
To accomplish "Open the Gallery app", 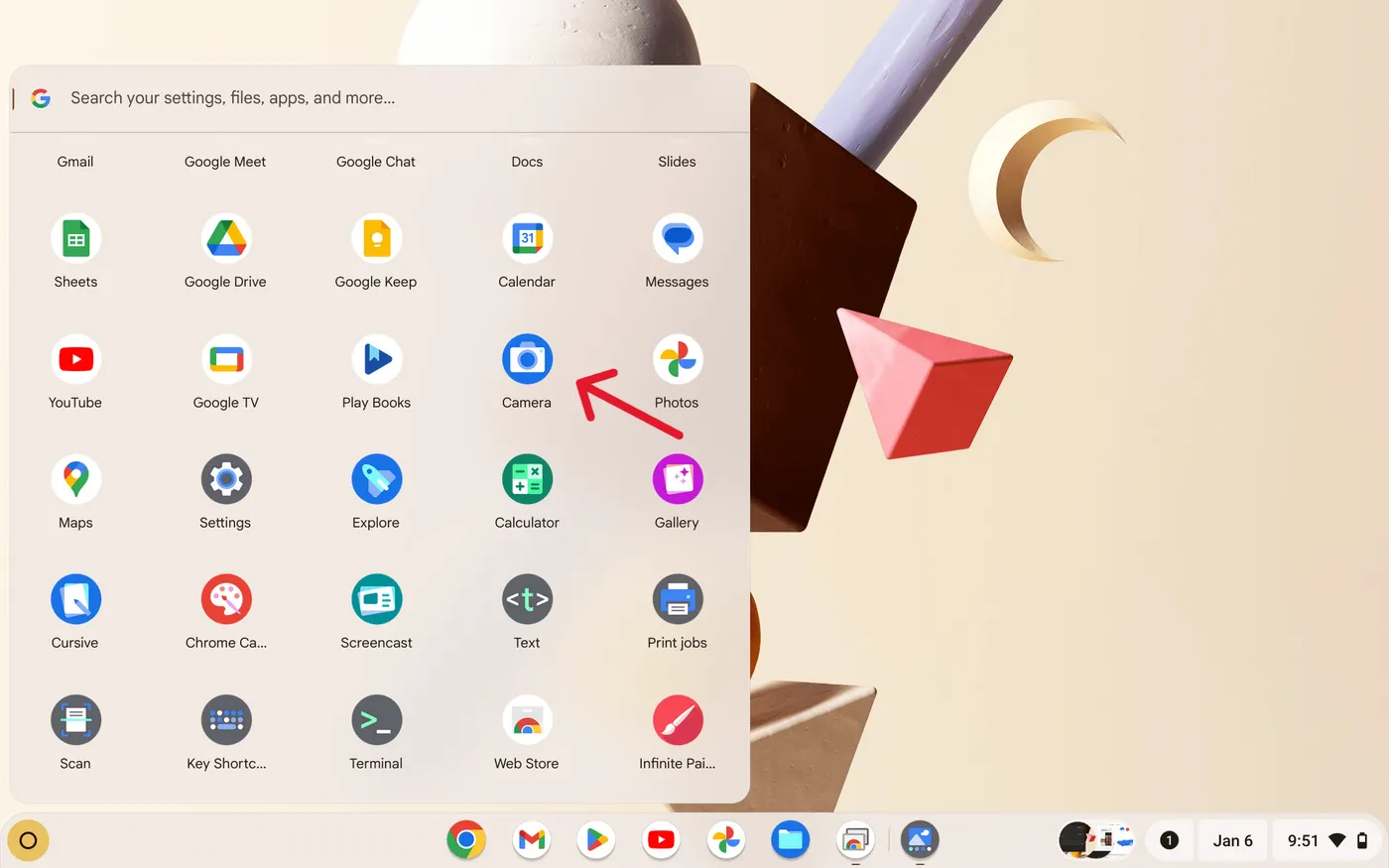I will point(678,479).
